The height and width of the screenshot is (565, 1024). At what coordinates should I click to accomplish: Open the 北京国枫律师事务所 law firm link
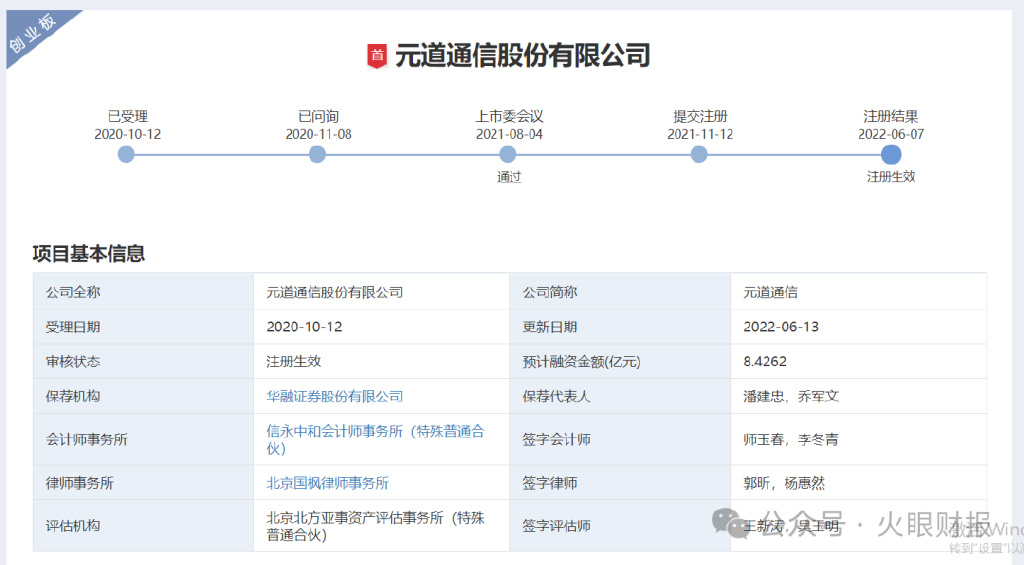click(327, 483)
